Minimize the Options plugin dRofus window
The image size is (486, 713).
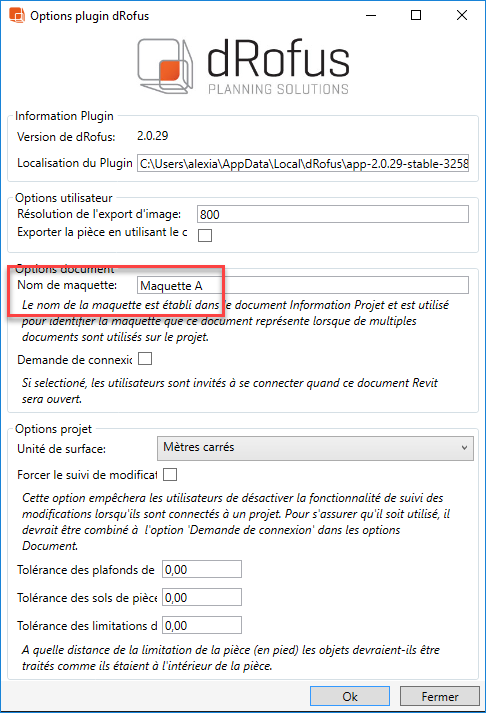pyautogui.click(x=371, y=15)
